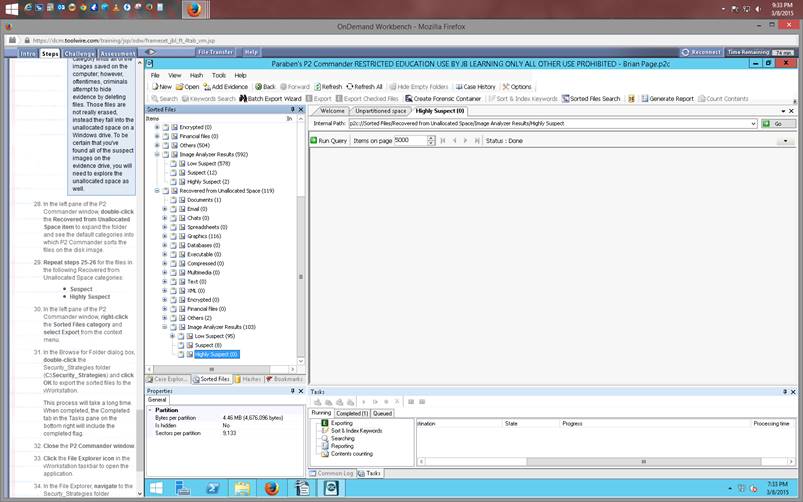Image resolution: width=803 pixels, height=502 pixels.
Task: Open the Common Log tab
Action: point(331,473)
